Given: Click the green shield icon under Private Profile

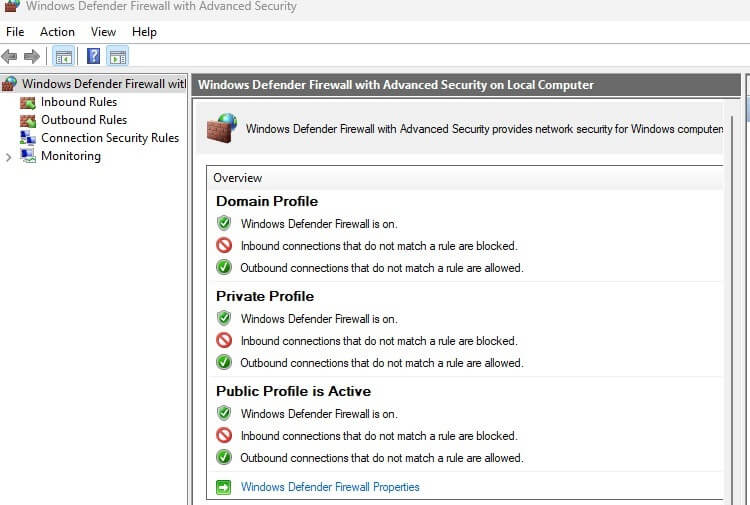Looking at the screenshot, I should pos(224,318).
